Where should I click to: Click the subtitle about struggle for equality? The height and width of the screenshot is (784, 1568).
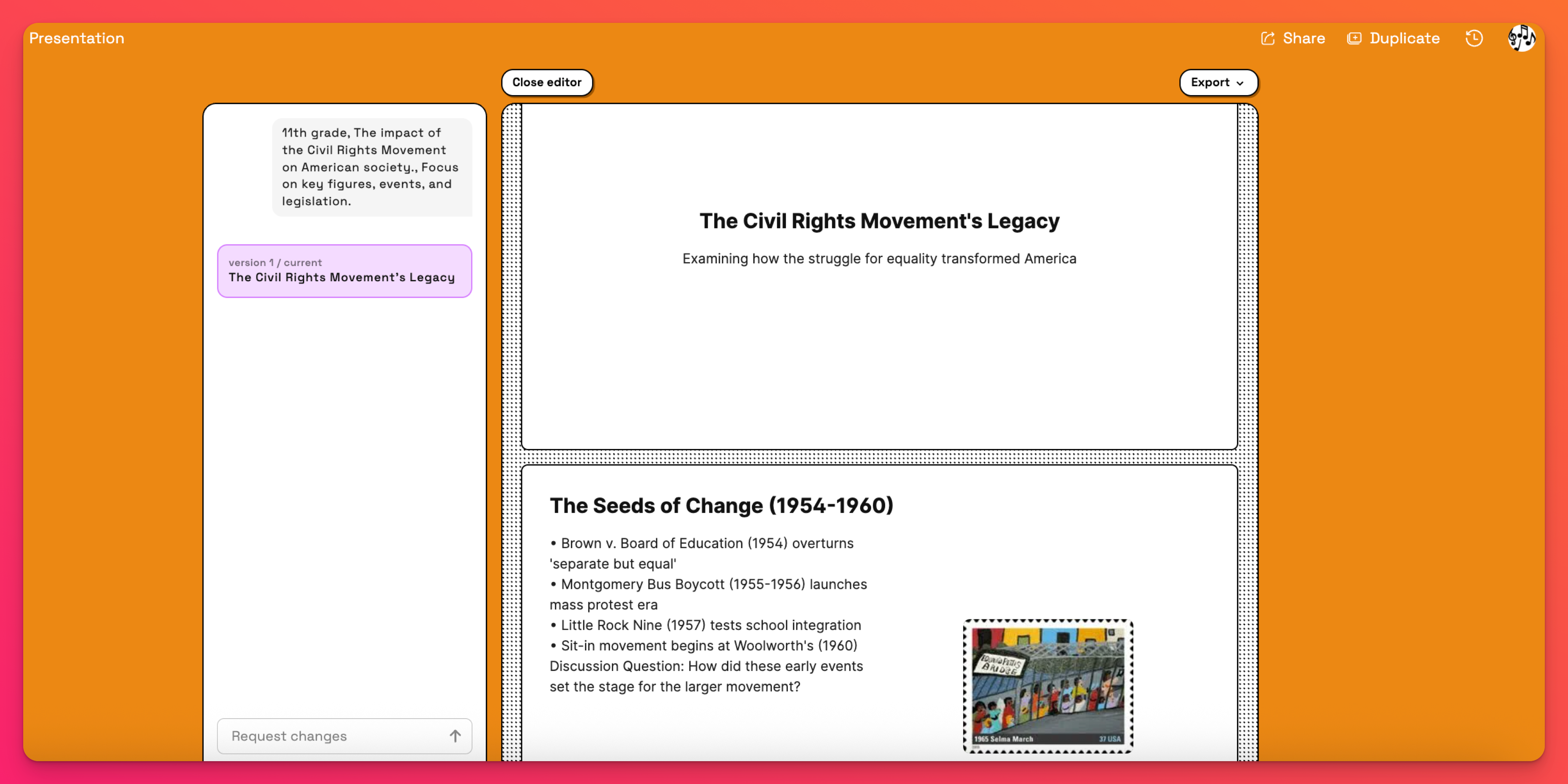879,259
